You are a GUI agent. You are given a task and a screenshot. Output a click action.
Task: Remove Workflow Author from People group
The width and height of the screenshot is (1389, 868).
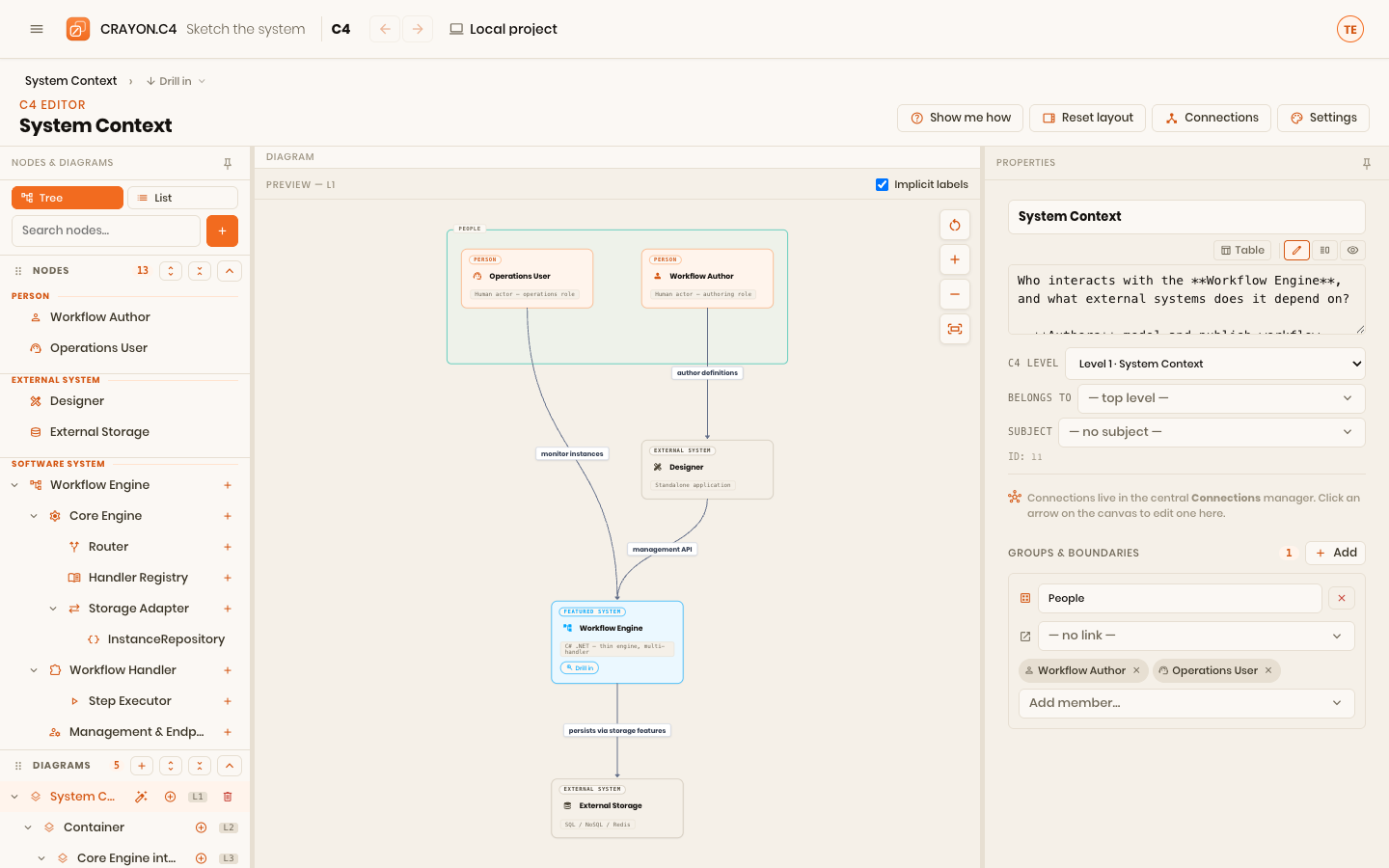(x=1136, y=670)
